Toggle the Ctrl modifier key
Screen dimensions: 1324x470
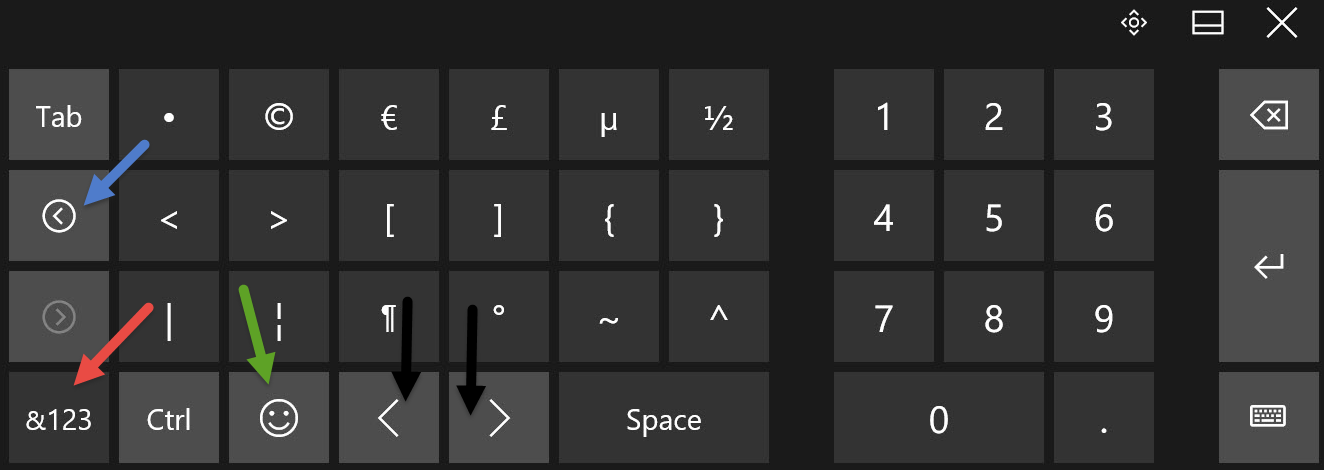169,418
